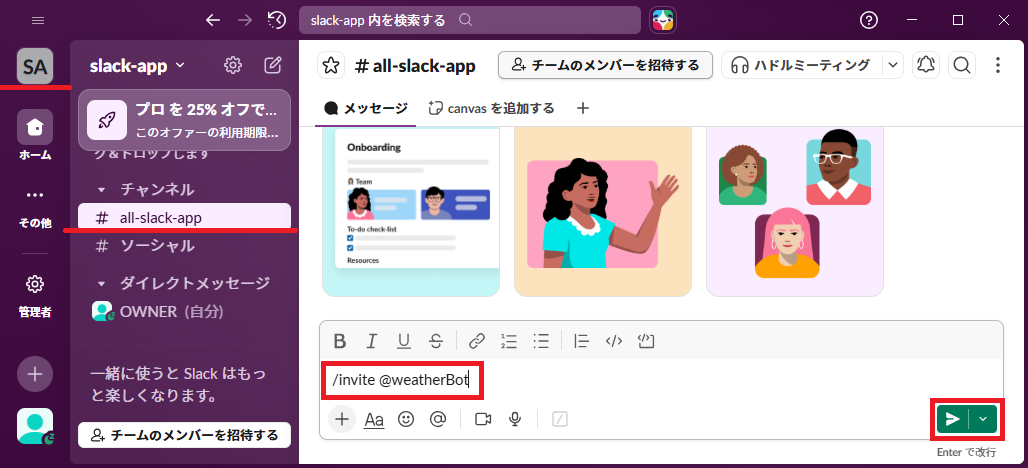Screen dimensions: 1028x468
Task: Select the all-slack-app channel in sidebar
Action: pyautogui.click(x=184, y=217)
